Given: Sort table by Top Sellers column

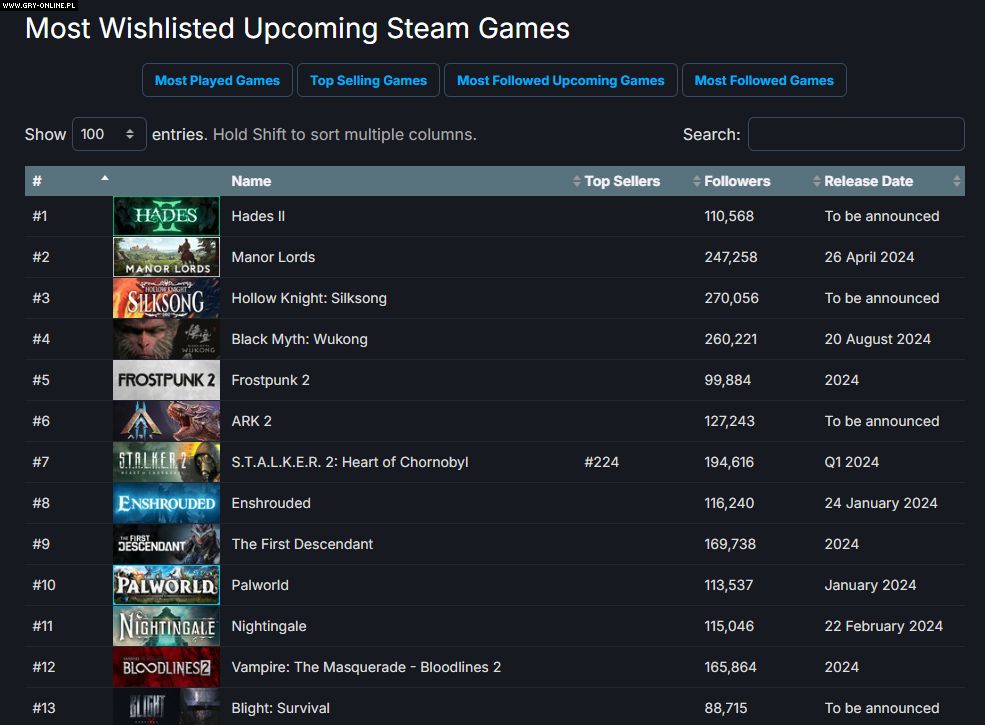Looking at the screenshot, I should [622, 181].
